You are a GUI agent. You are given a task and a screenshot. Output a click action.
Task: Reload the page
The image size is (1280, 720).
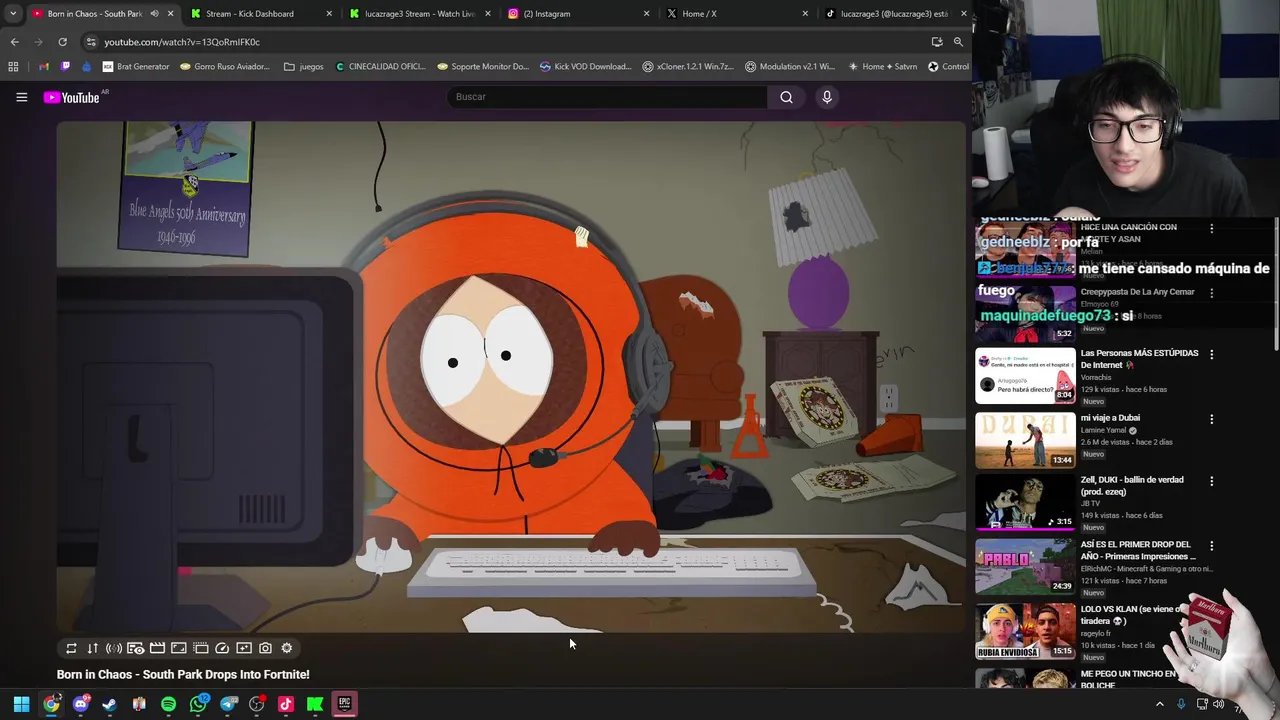[62, 42]
